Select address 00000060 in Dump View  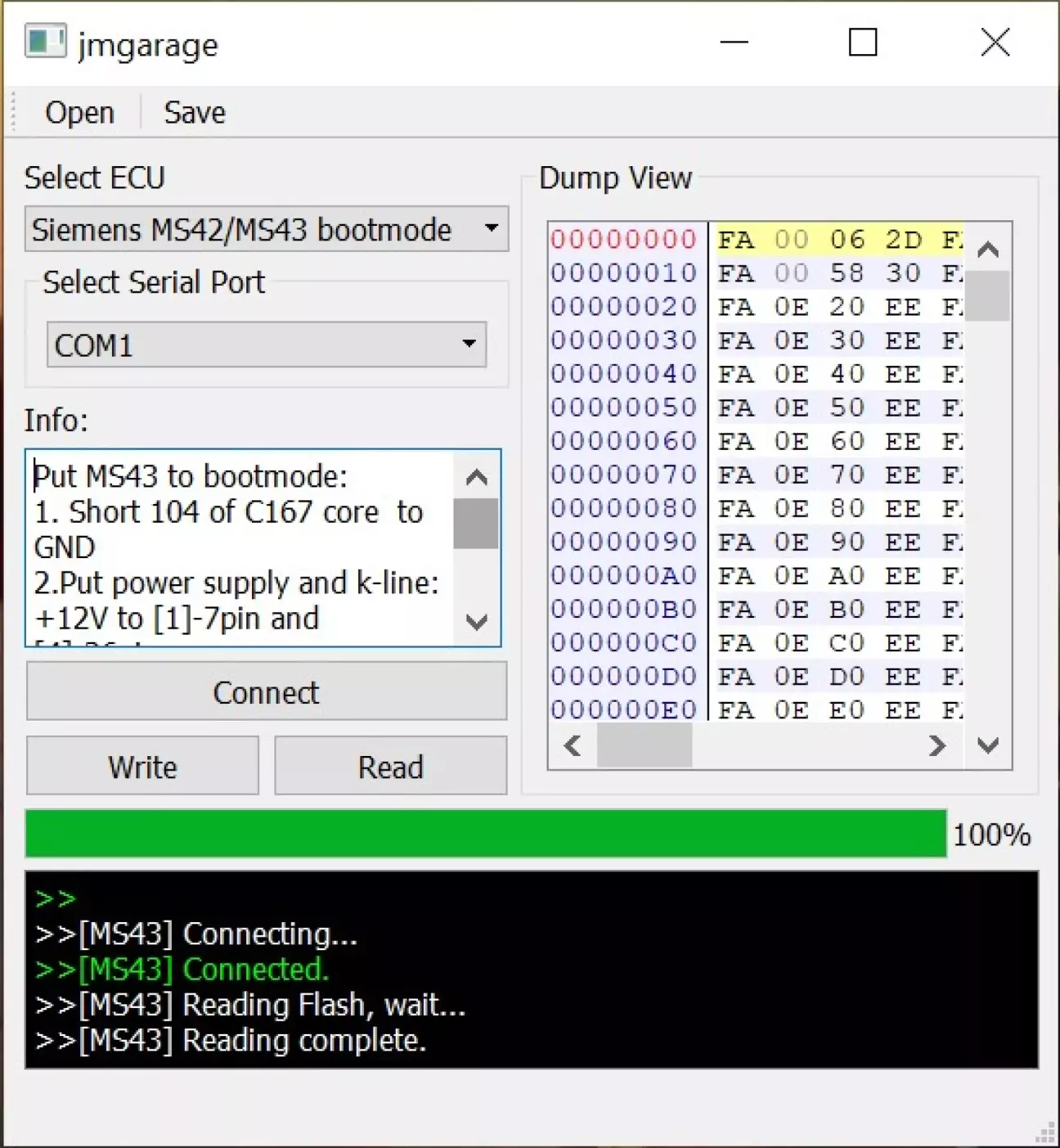(623, 440)
